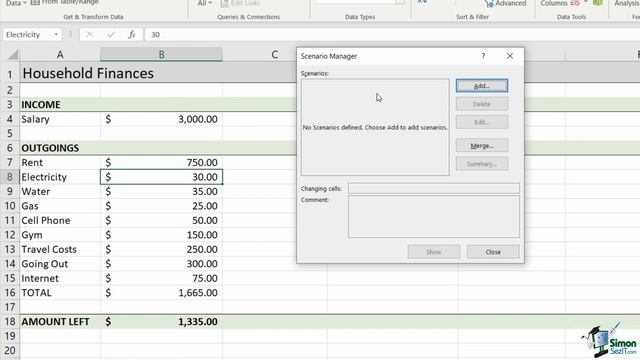Image resolution: width=640 pixels, height=360 pixels.
Task: Select the 150.00 gym value
Action: [x=161, y=235]
